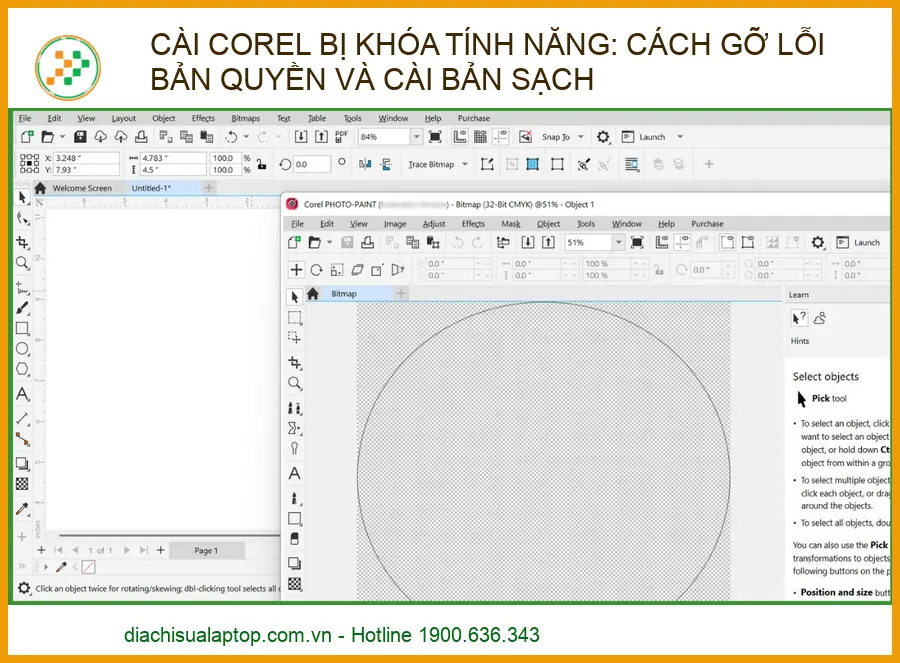This screenshot has height=663, width=900.
Task: Toggle the Hints button in Learn panel
Action: coord(799,318)
